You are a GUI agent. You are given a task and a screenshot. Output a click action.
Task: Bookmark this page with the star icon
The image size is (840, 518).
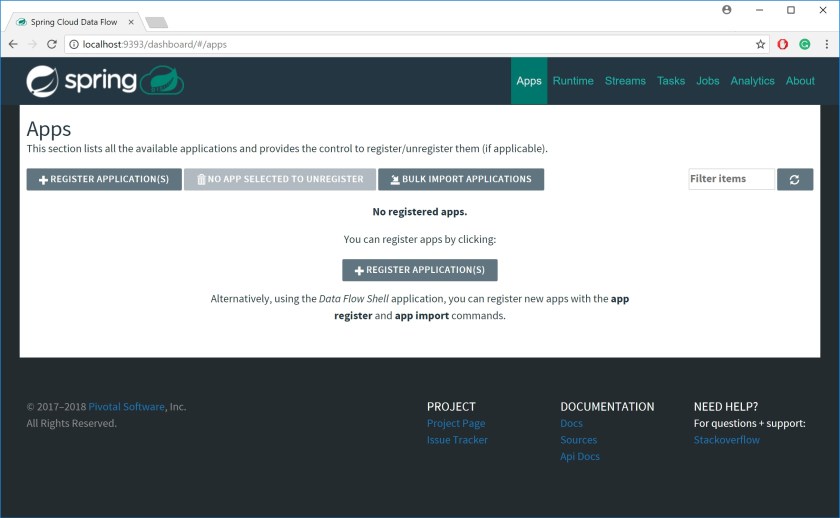(760, 44)
